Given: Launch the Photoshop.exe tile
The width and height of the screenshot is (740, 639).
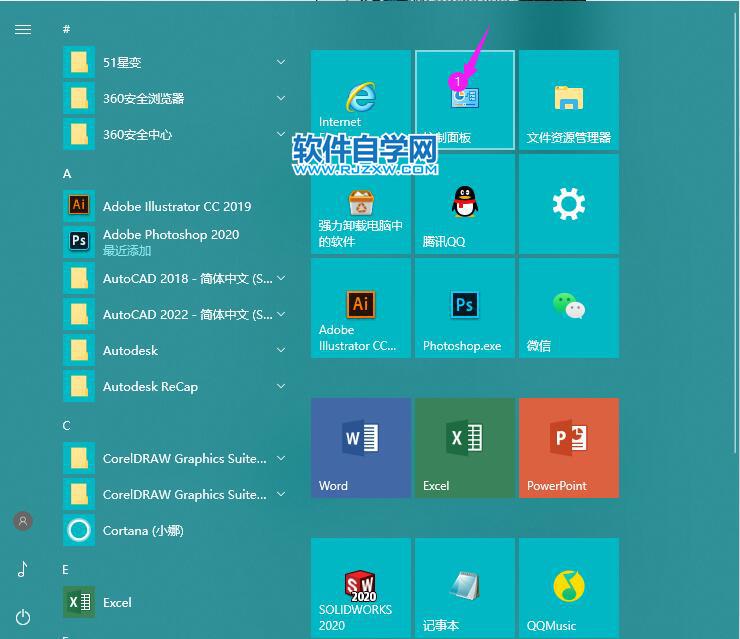Looking at the screenshot, I should click(464, 308).
